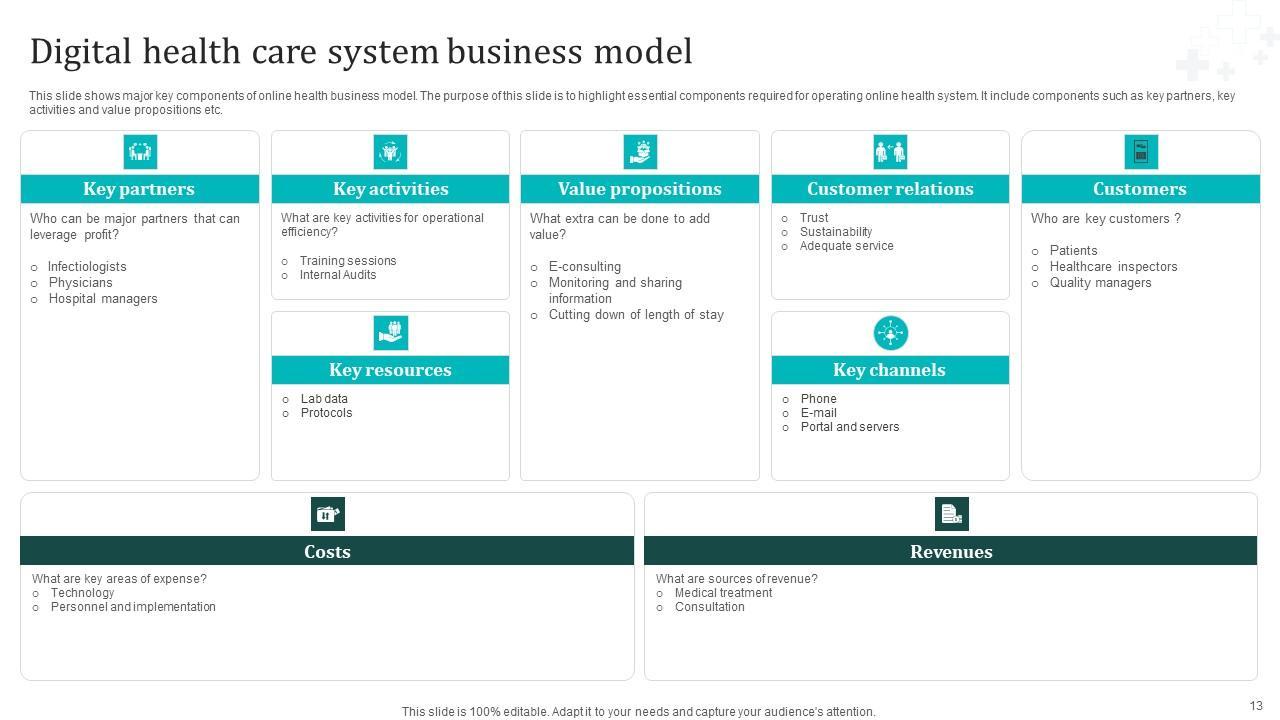
Task: Click the Key resources icon
Action: pos(390,333)
